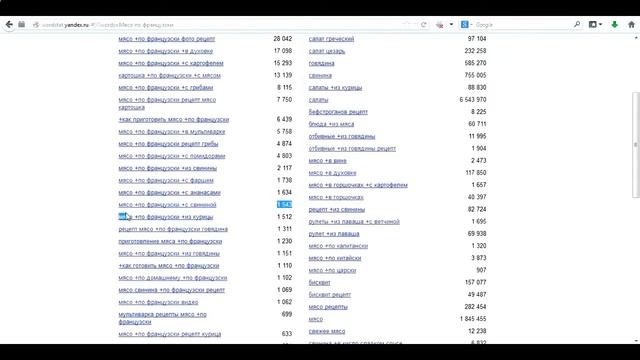Open 'картошка +по французски +с мясом' link

tap(169, 76)
